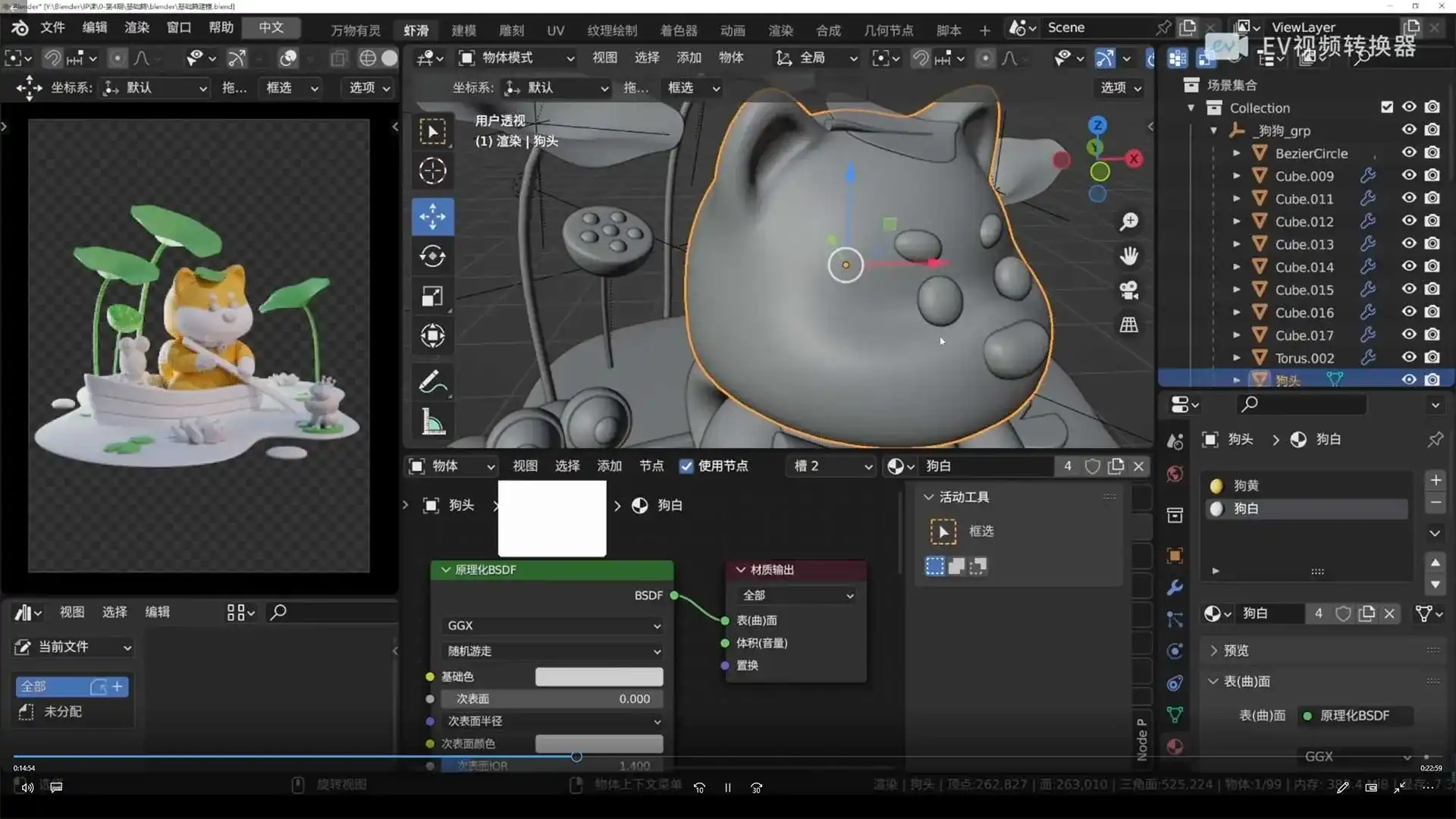
Task: Click the 基础色 color swatch in the BSDF node
Action: click(598, 676)
